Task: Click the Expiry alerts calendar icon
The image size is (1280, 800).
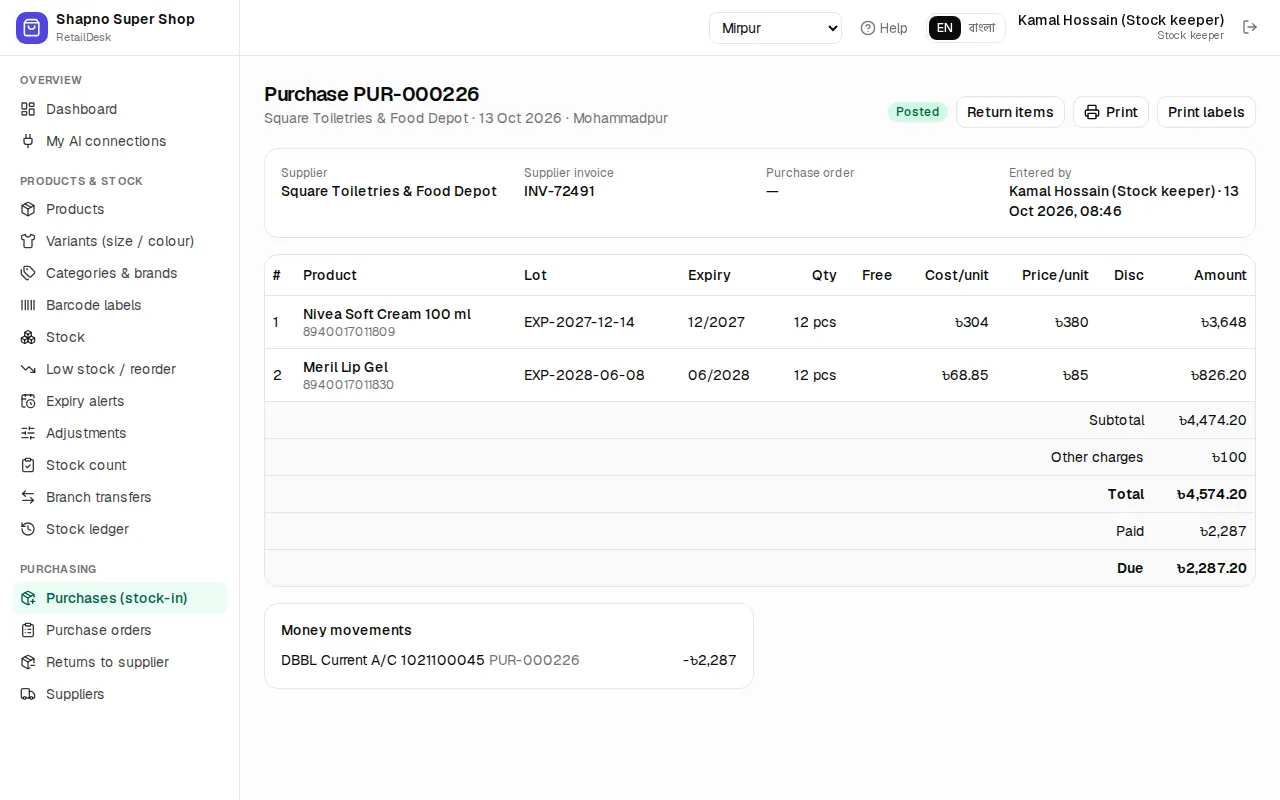Action: [x=28, y=401]
